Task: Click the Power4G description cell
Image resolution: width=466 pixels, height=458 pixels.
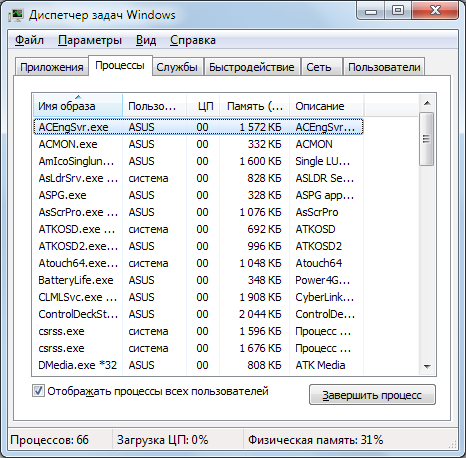Action: pyautogui.click(x=322, y=280)
